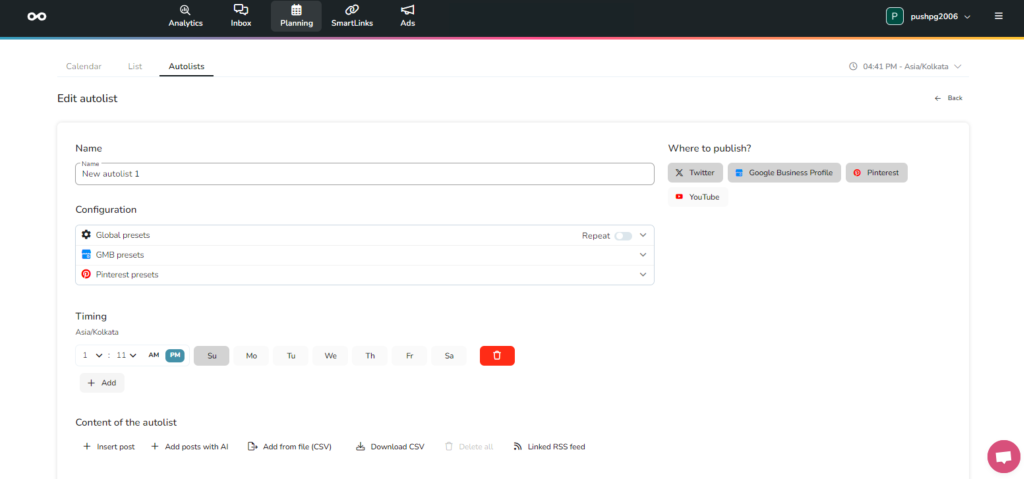This screenshot has height=479, width=1024.
Task: Toggle Tuesday (Tu) day button
Action: coord(291,355)
